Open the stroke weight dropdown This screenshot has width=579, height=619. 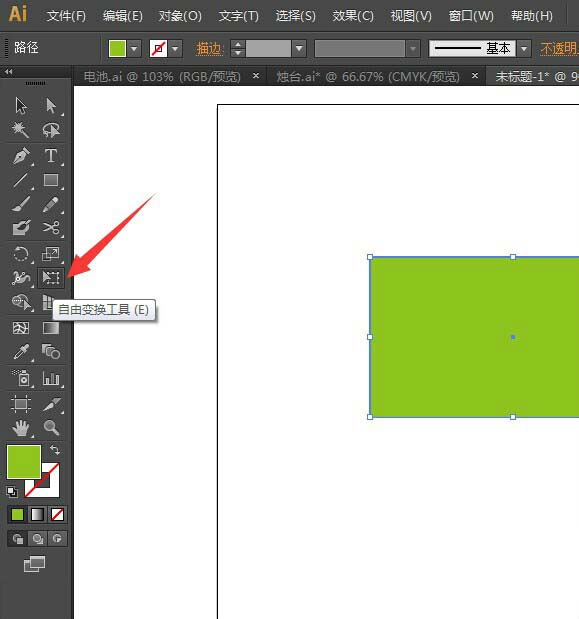coord(299,49)
